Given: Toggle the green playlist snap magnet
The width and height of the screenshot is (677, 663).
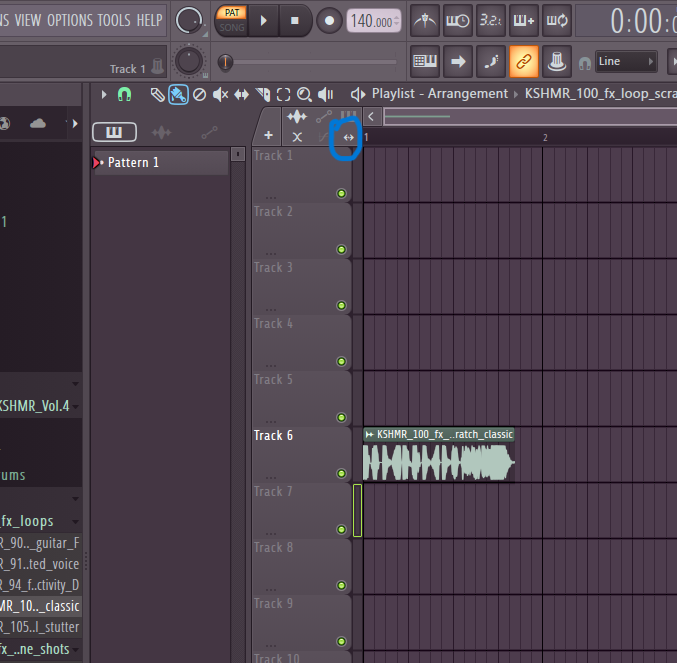Looking at the screenshot, I should click(x=124, y=94).
